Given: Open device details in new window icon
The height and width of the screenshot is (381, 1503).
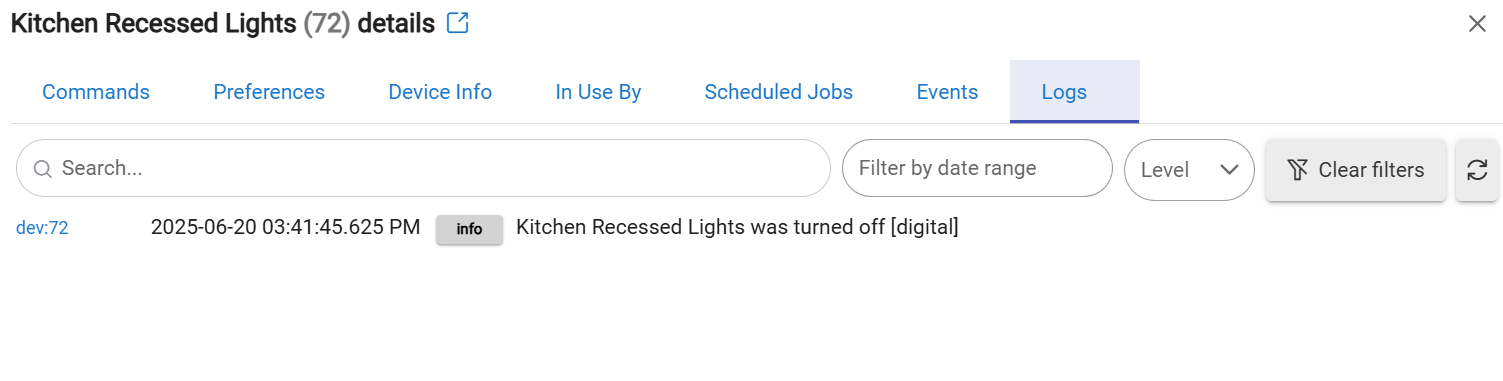Looking at the screenshot, I should tap(457, 23).
